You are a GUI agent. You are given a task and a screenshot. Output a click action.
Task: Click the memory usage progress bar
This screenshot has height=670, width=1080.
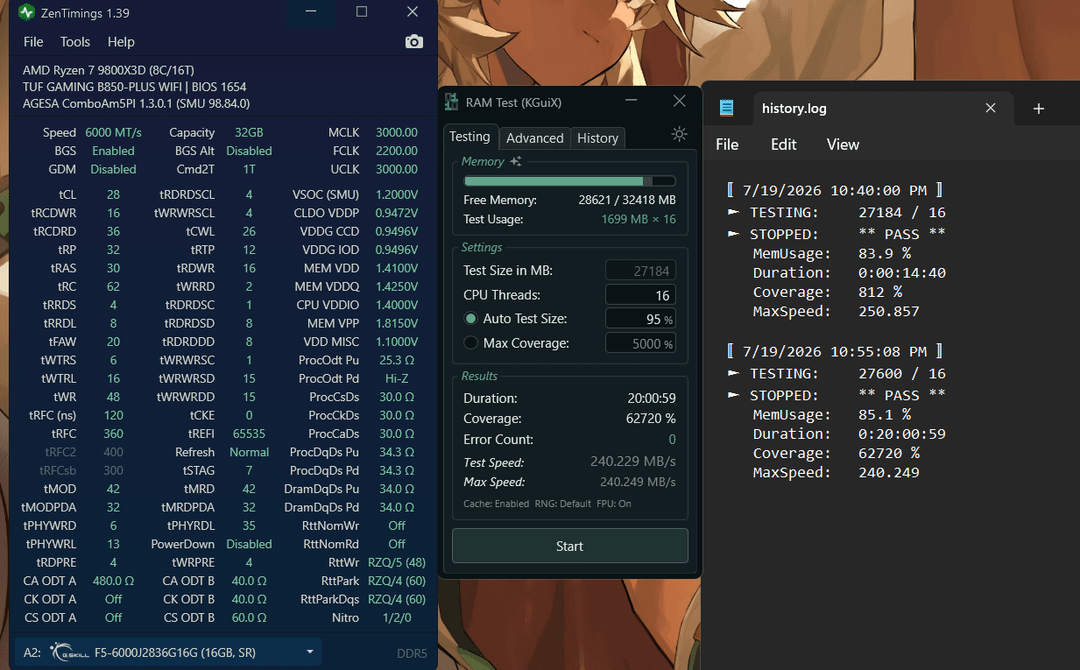tap(570, 181)
